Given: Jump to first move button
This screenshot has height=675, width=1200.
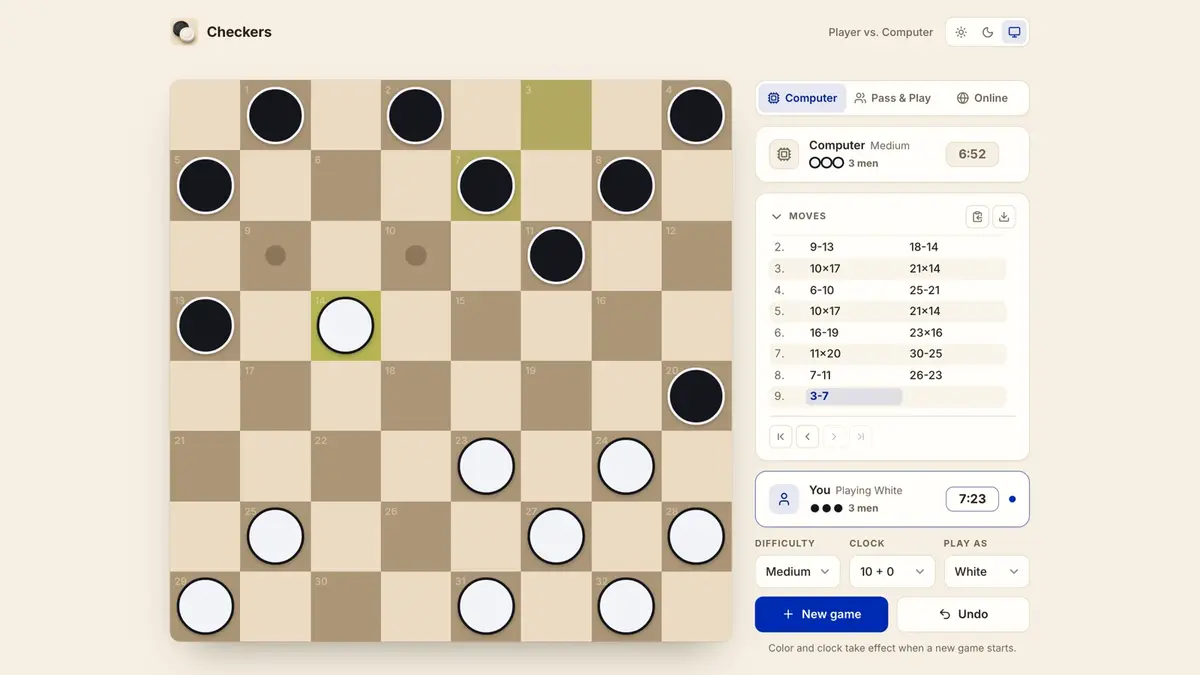Looking at the screenshot, I should point(781,436).
